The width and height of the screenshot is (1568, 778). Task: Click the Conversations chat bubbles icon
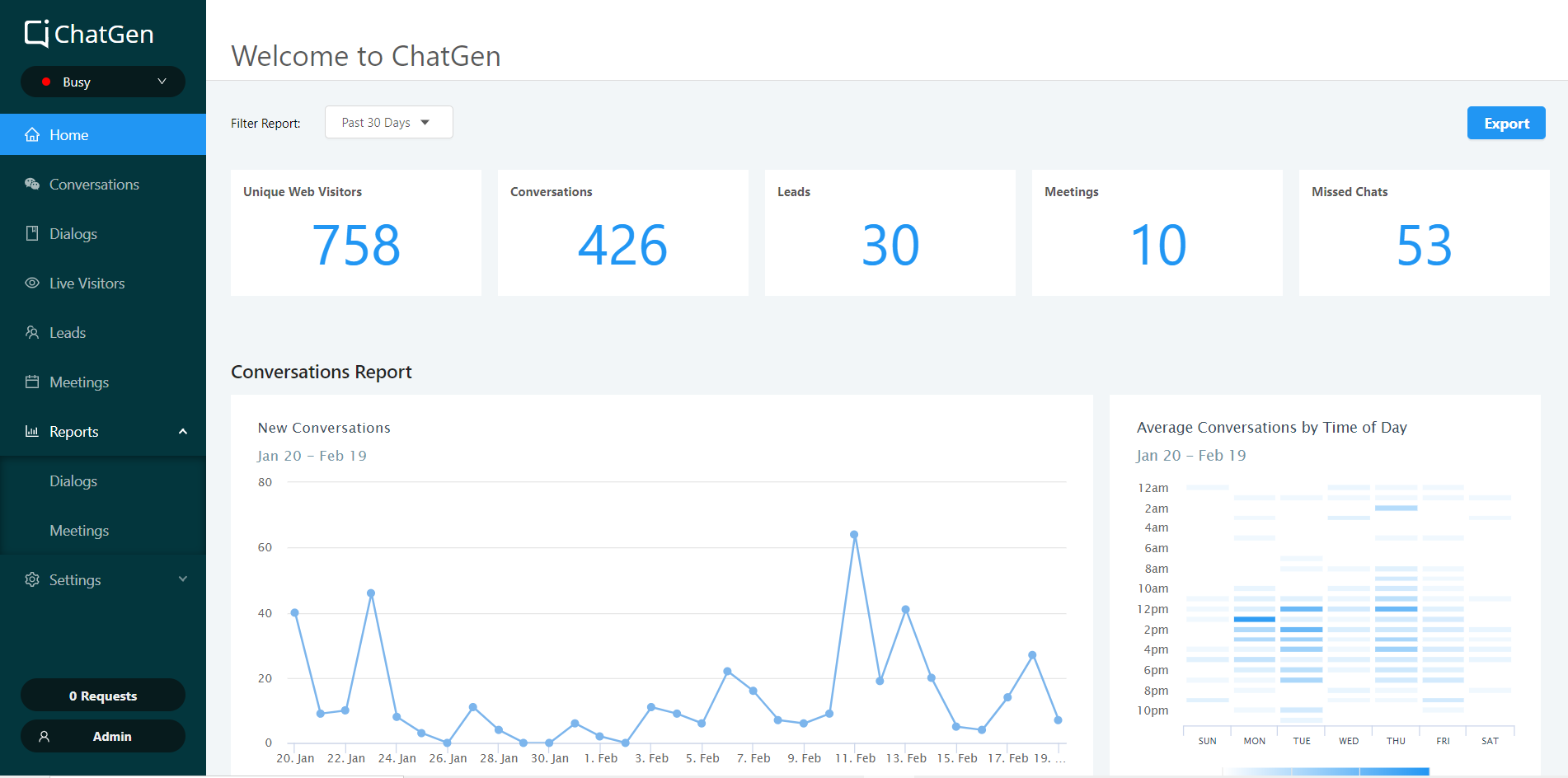click(32, 184)
